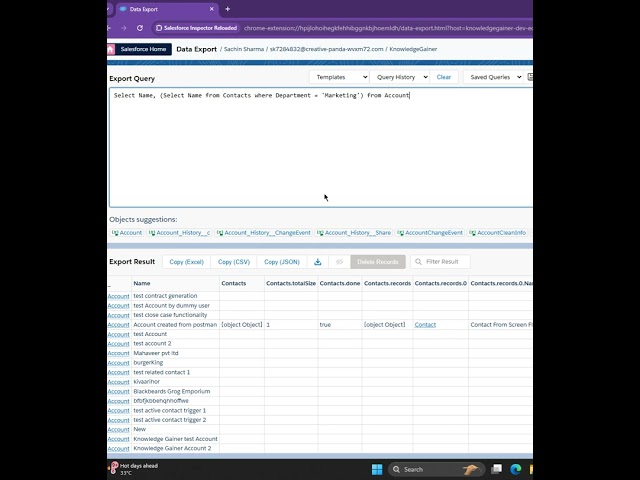
Task: Select the AccountCleanInfo suggestion
Action: (x=498, y=233)
